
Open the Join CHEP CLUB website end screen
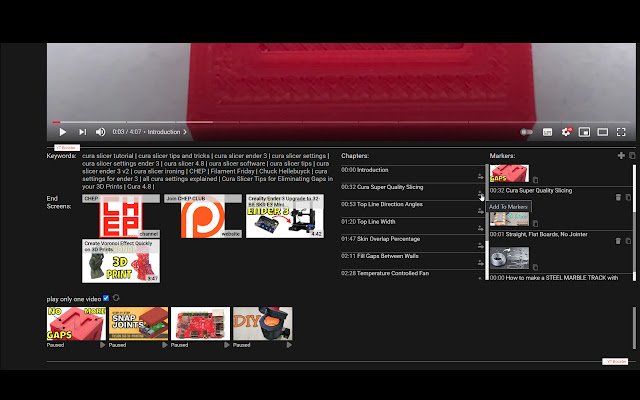click(203, 216)
